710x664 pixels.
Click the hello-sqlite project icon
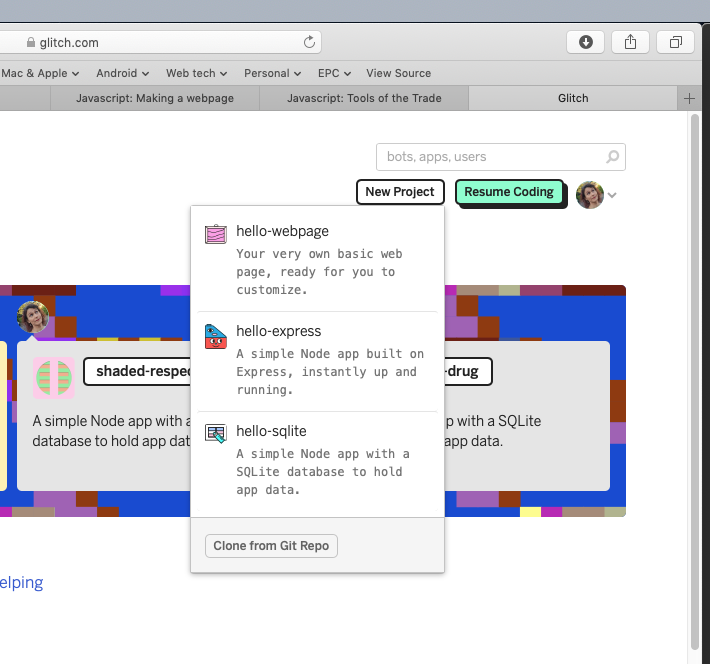click(216, 434)
